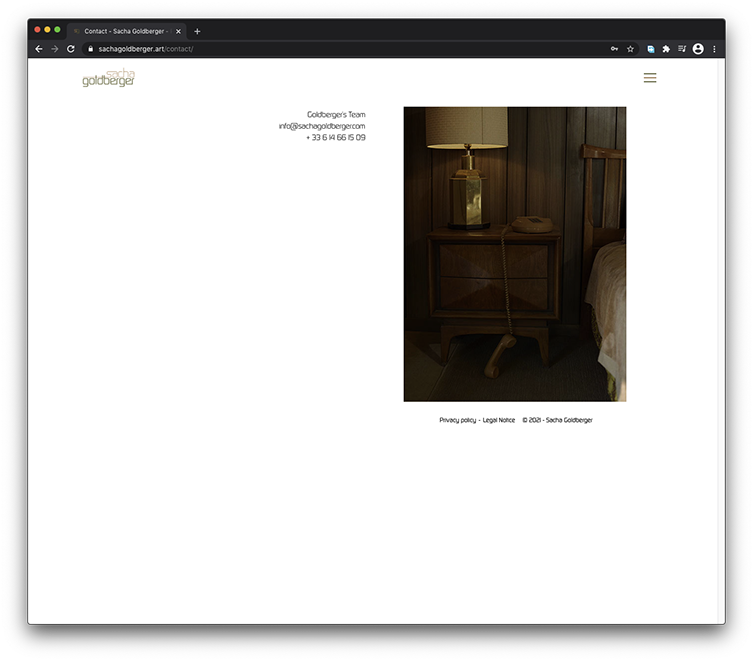This screenshot has height=661, width=753.
Task: Click the saved passwords key icon
Action: tap(613, 48)
